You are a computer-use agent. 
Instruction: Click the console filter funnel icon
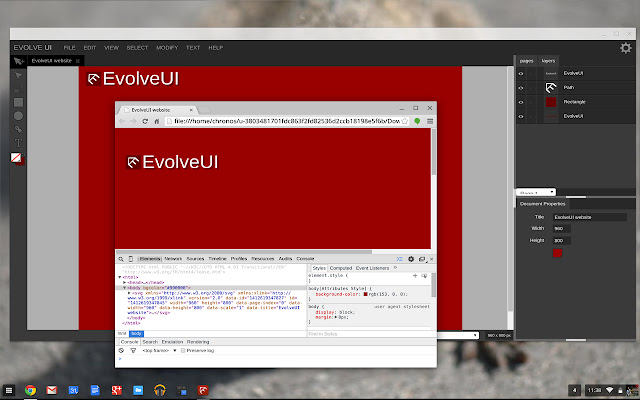[133, 351]
